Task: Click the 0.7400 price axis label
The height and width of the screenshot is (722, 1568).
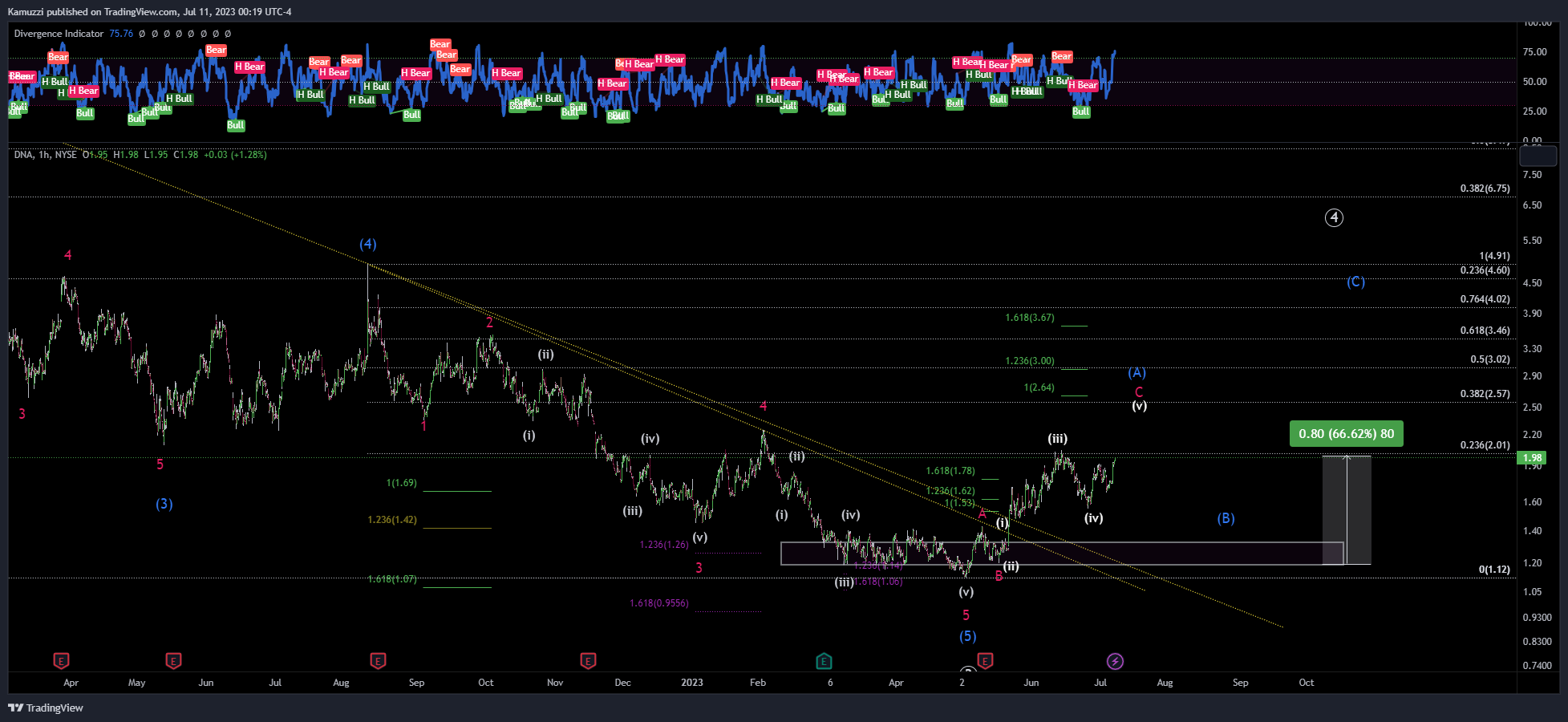Action: pos(1538,666)
